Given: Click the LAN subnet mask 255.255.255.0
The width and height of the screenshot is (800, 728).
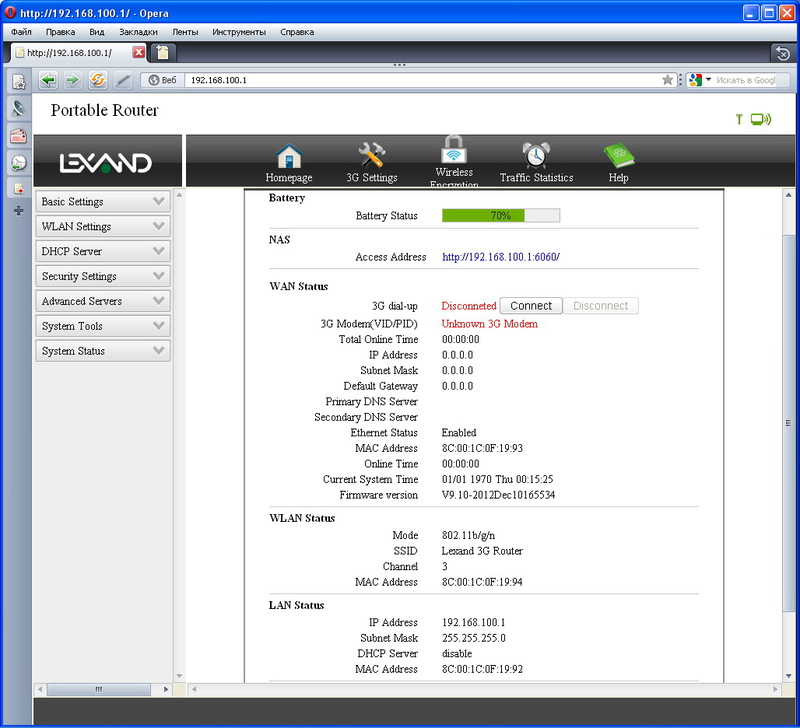Looking at the screenshot, I should [x=473, y=638].
